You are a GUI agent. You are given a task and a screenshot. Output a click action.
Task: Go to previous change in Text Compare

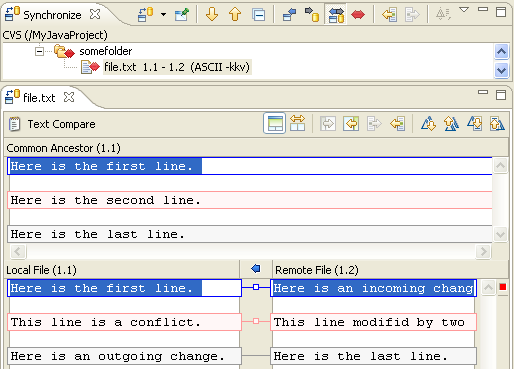(497, 124)
